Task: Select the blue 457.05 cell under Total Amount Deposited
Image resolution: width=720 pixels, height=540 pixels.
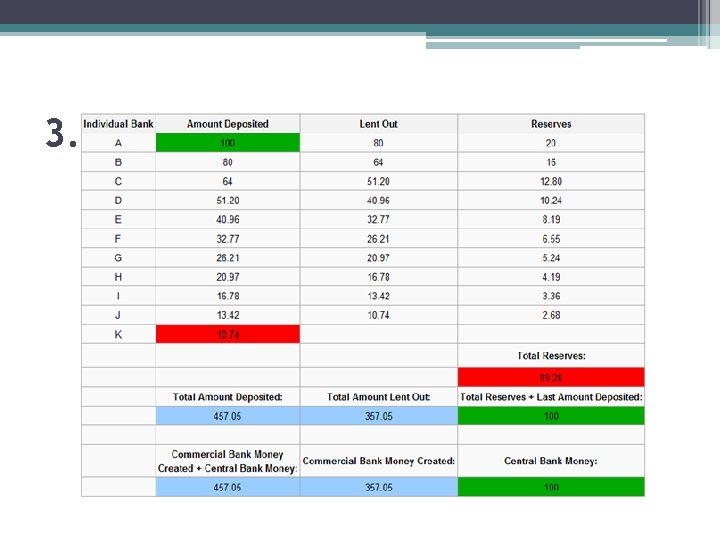Action: 228,416
